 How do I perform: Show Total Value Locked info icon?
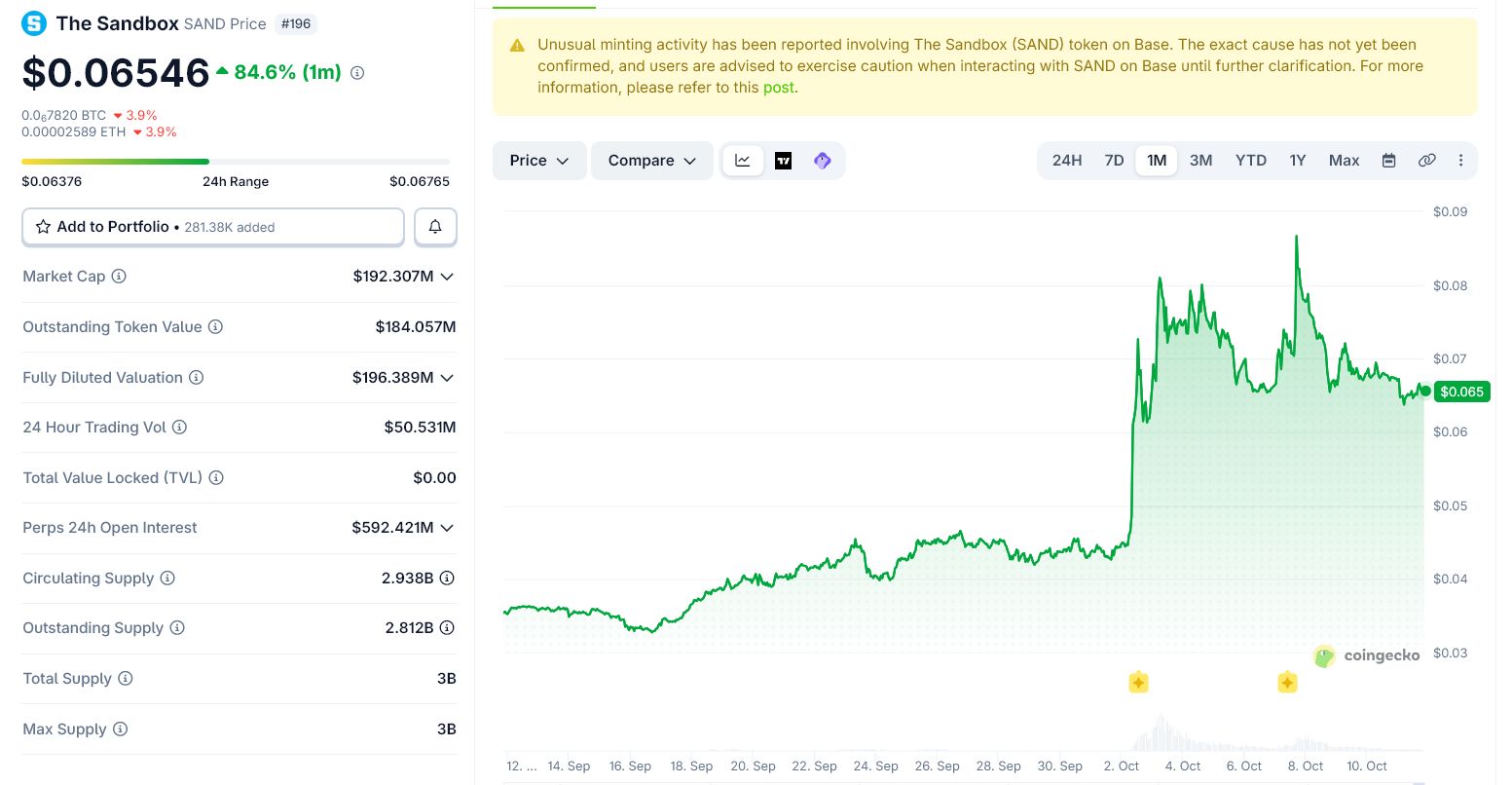pos(216,478)
